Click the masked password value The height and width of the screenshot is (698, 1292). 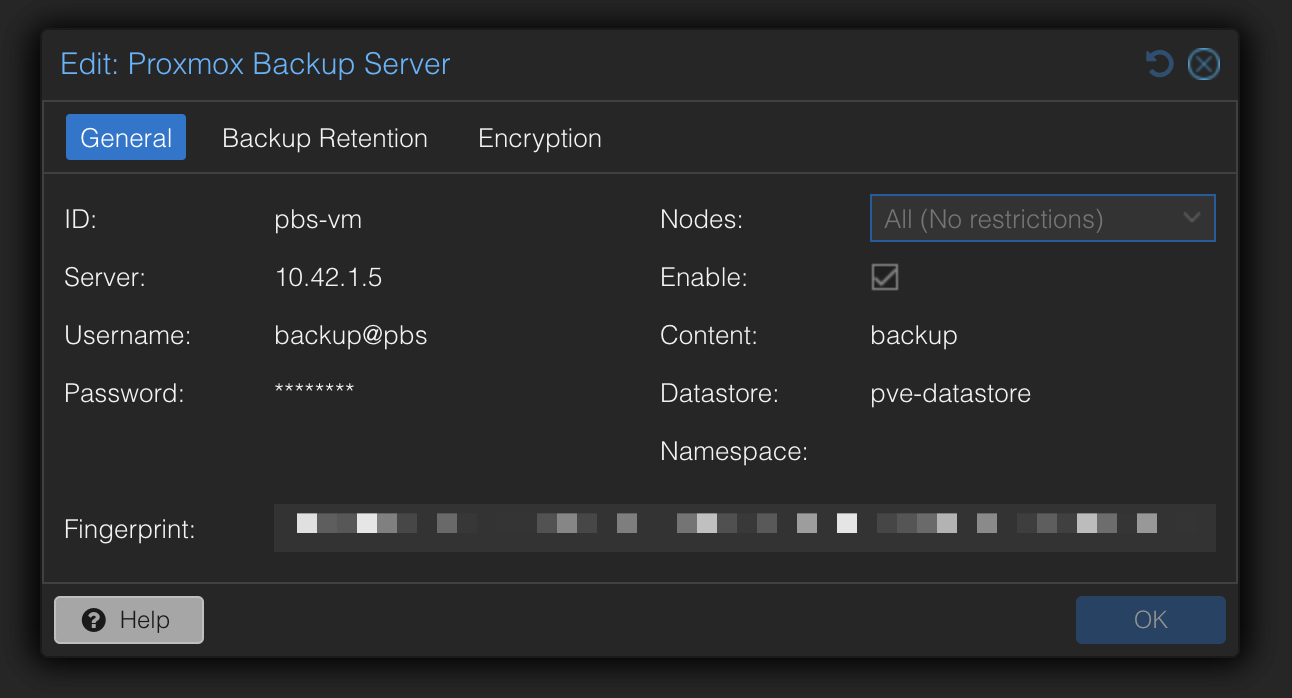[314, 389]
